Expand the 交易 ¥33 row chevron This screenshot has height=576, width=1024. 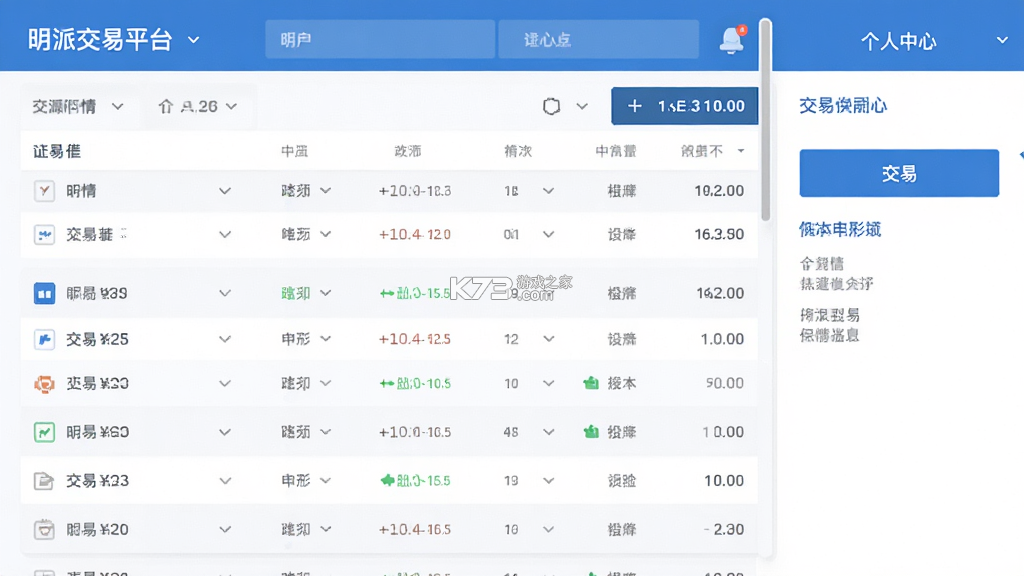(225, 481)
